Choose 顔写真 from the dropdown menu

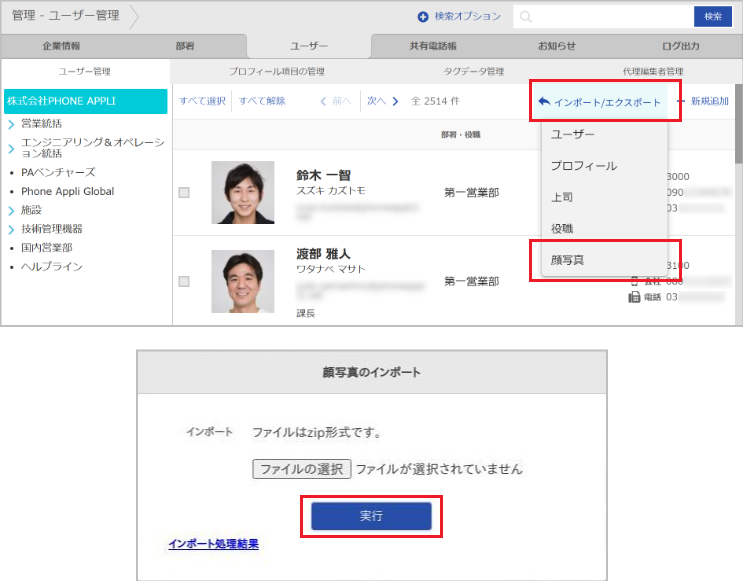tap(568, 260)
